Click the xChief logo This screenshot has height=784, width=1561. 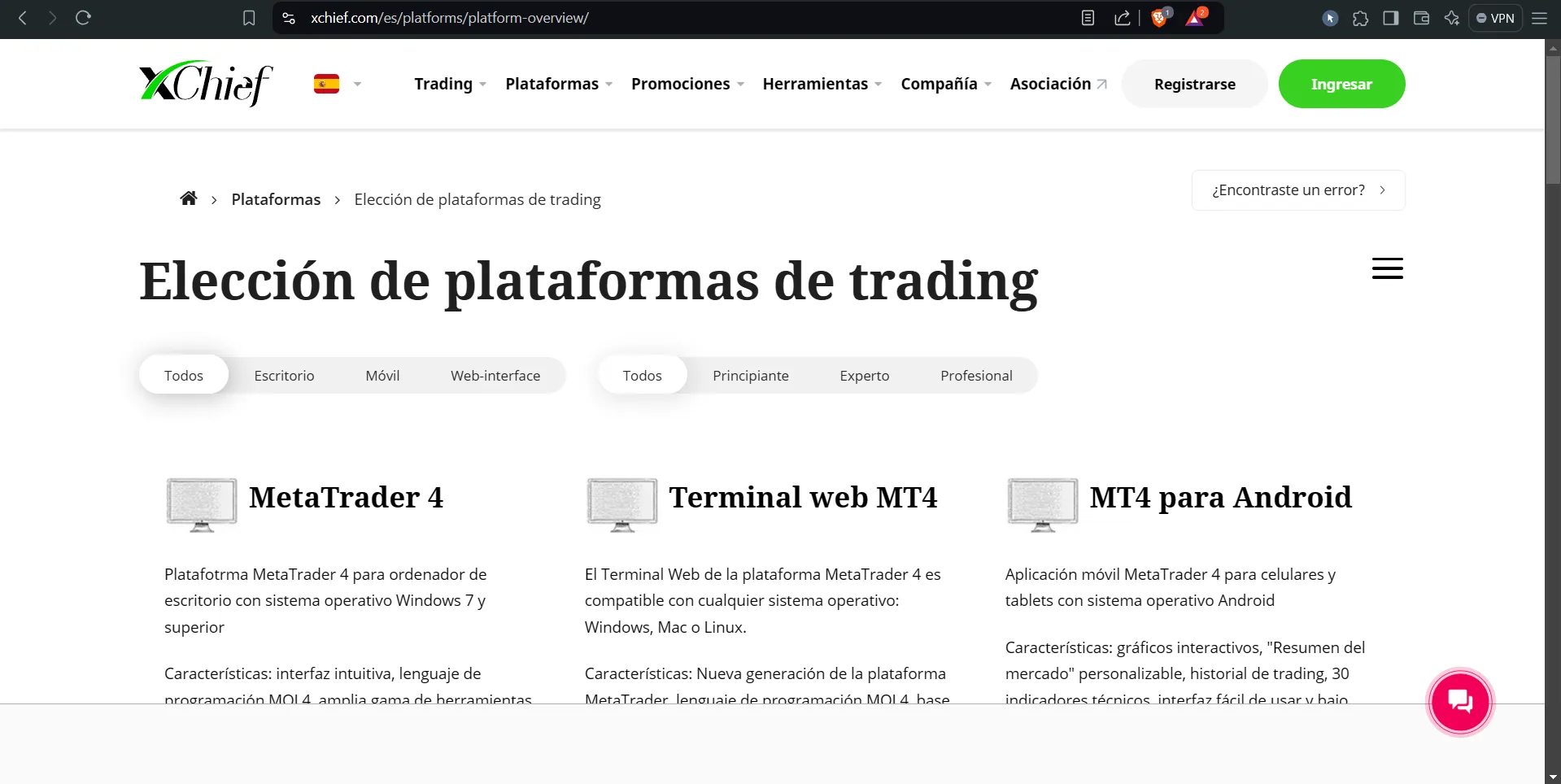coord(206,83)
